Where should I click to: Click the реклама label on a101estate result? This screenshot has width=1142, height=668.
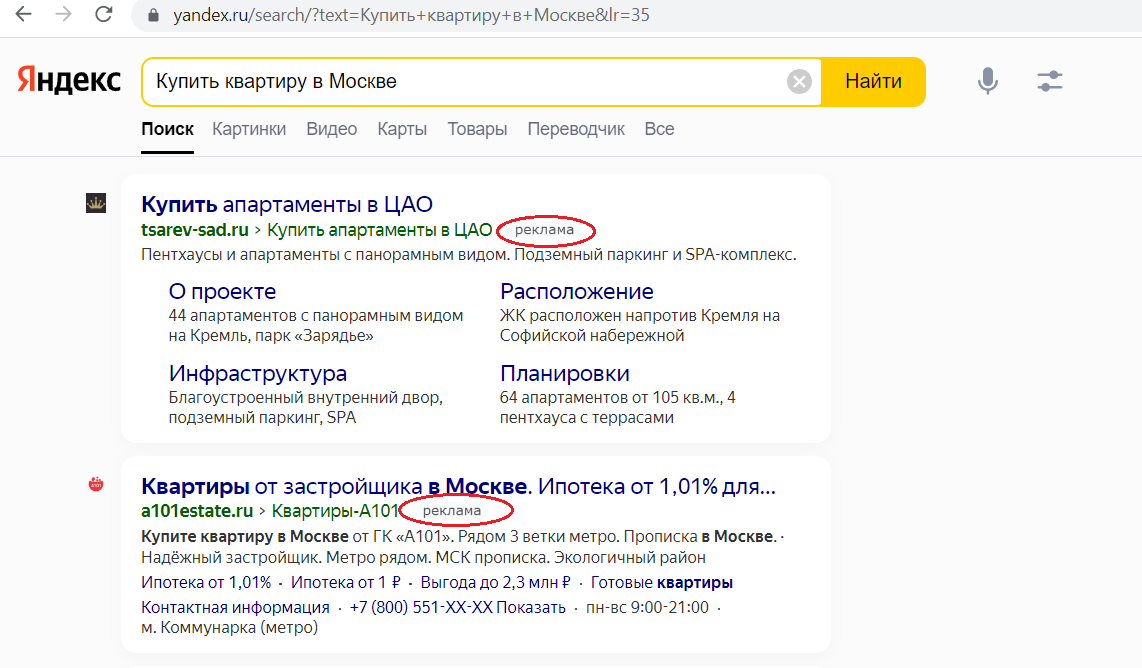(452, 511)
